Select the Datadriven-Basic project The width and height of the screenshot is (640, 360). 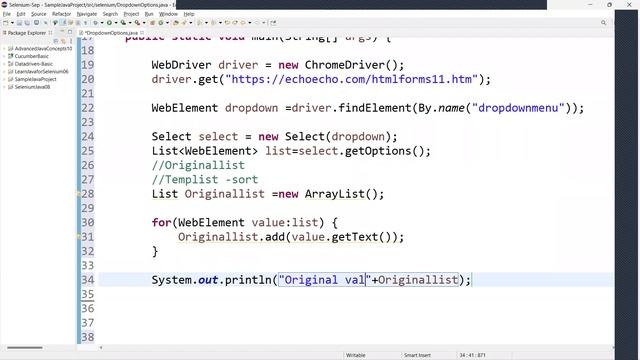[x=33, y=64]
